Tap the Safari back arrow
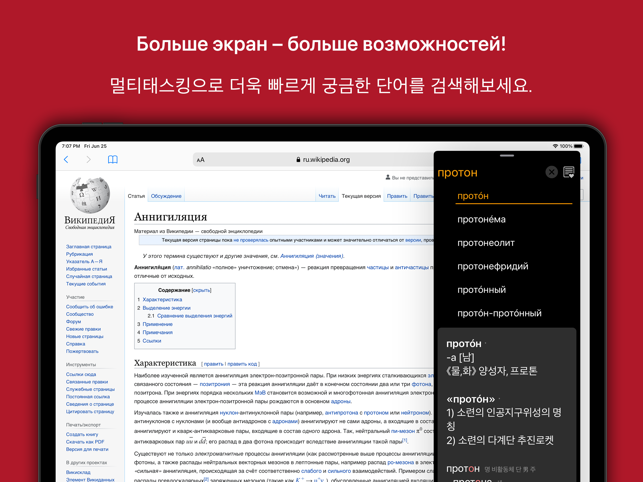 [x=67, y=160]
